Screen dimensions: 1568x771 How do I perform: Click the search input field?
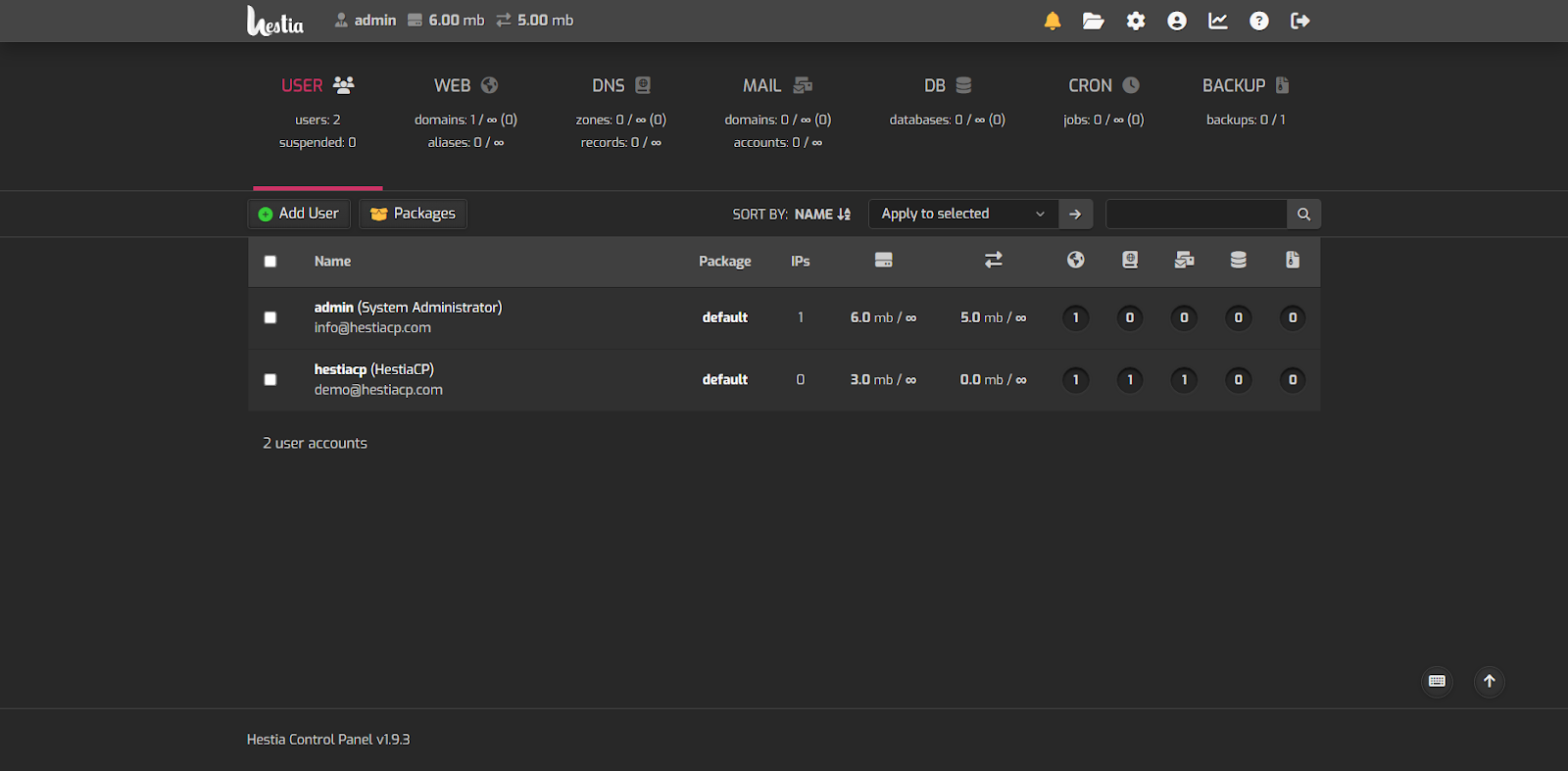pos(1196,214)
